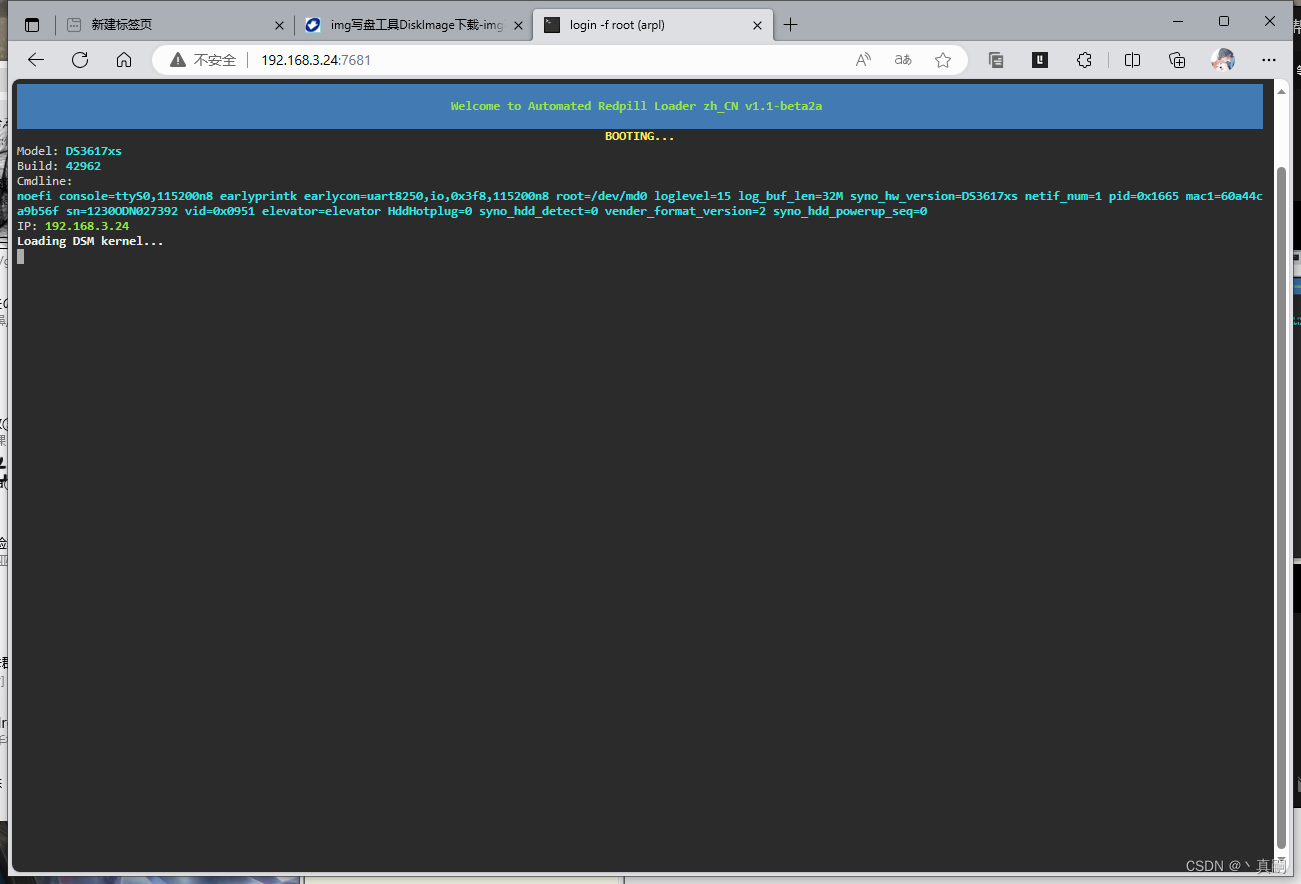Screen dimensions: 1301x884
Task: Open browser settings and more menu
Action: pos(1269,60)
